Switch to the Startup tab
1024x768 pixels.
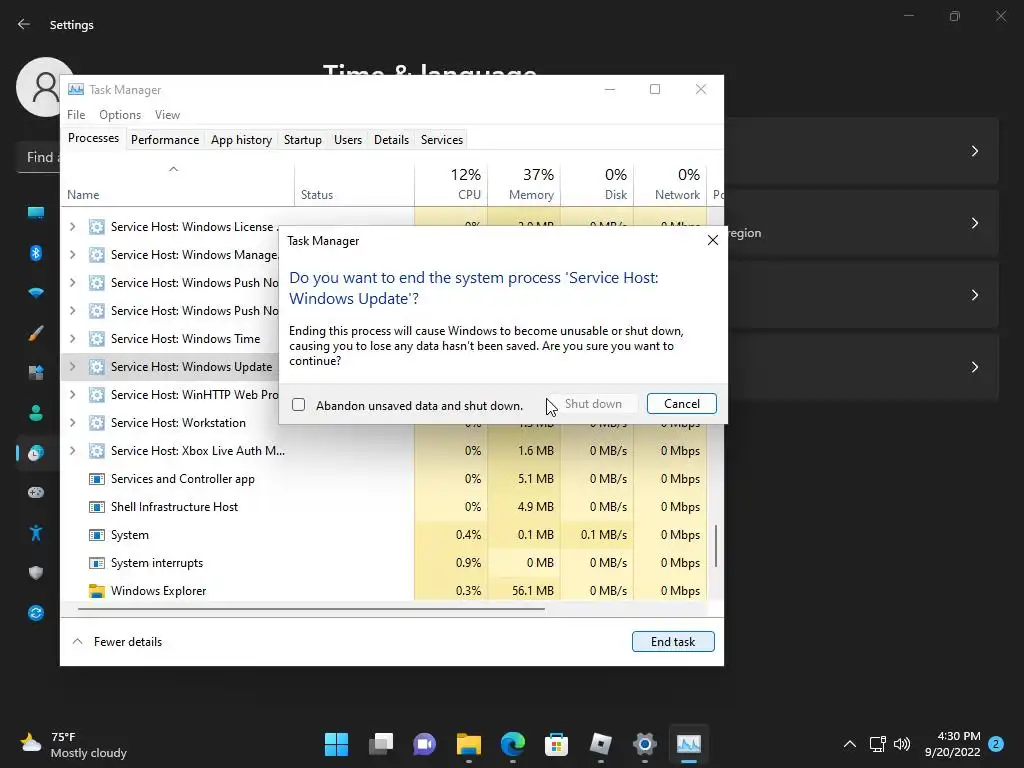(302, 140)
